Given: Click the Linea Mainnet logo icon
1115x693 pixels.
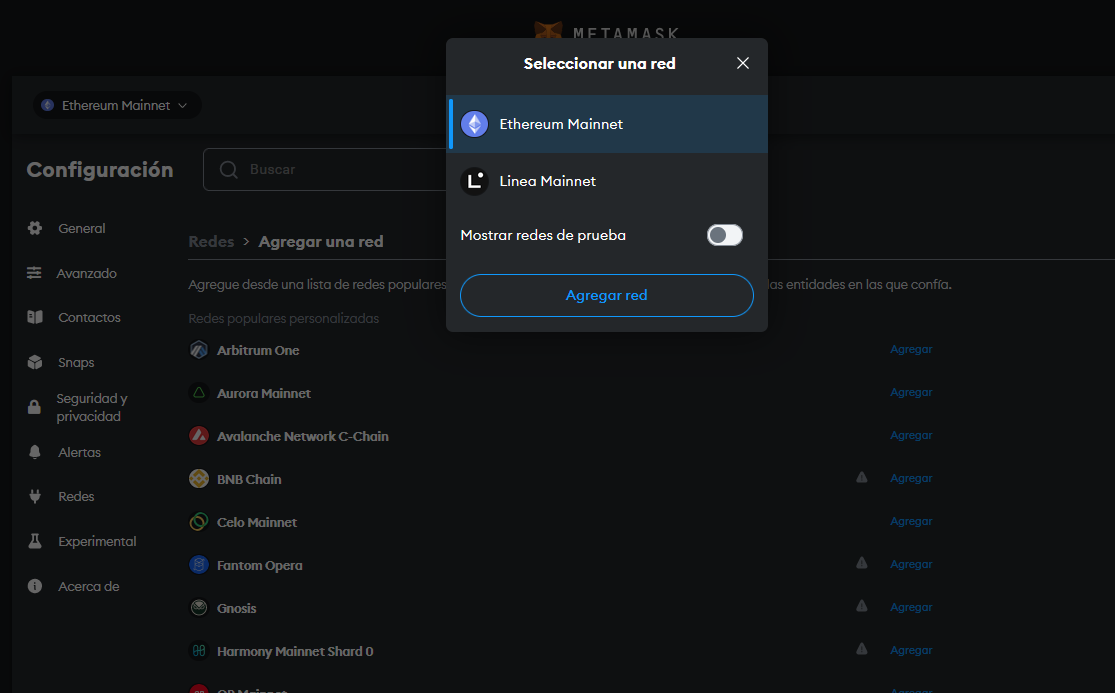Looking at the screenshot, I should (x=474, y=181).
